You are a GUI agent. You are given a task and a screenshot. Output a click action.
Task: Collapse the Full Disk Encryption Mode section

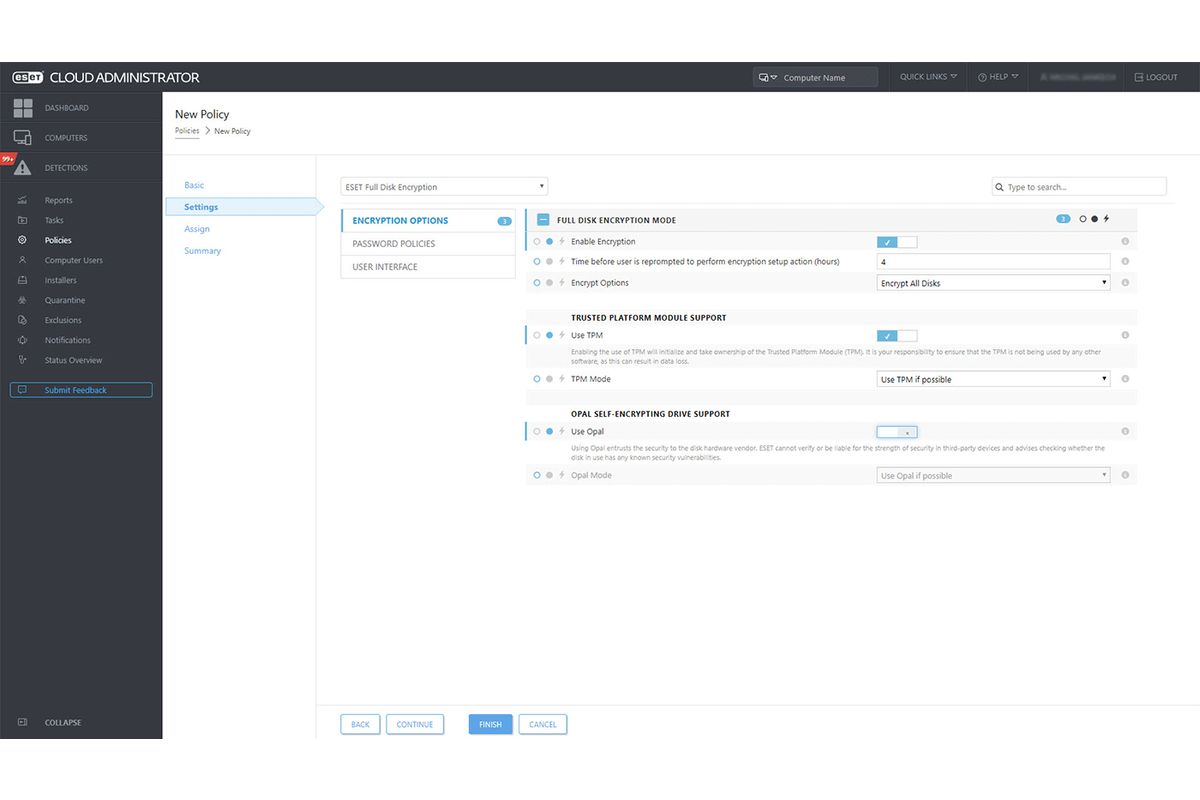click(543, 219)
